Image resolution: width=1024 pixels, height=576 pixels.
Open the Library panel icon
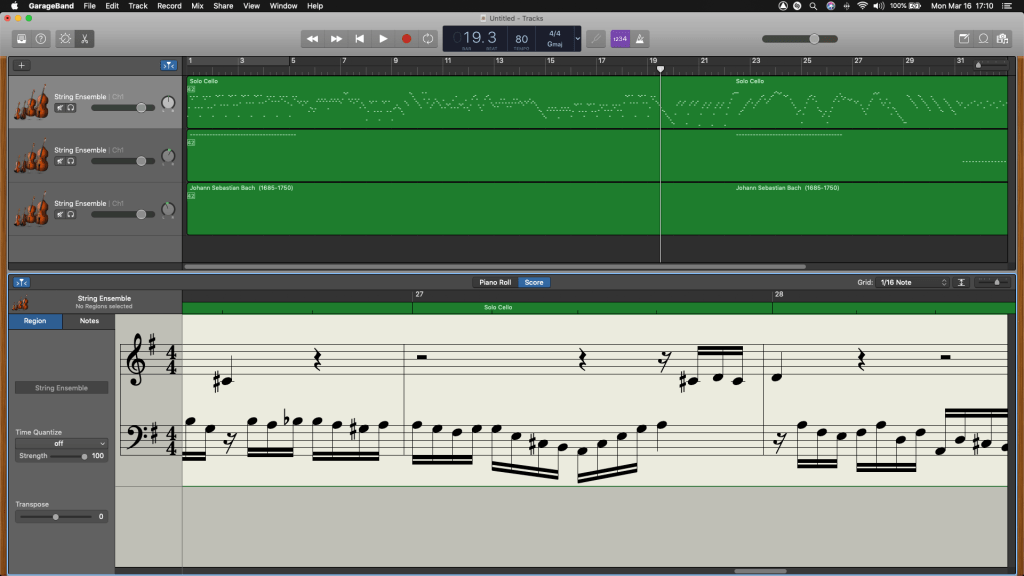21,39
